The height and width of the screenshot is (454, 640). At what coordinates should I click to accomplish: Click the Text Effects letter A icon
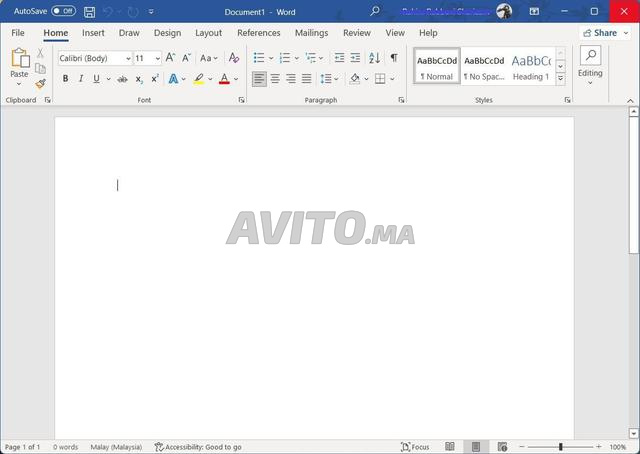[x=173, y=79]
